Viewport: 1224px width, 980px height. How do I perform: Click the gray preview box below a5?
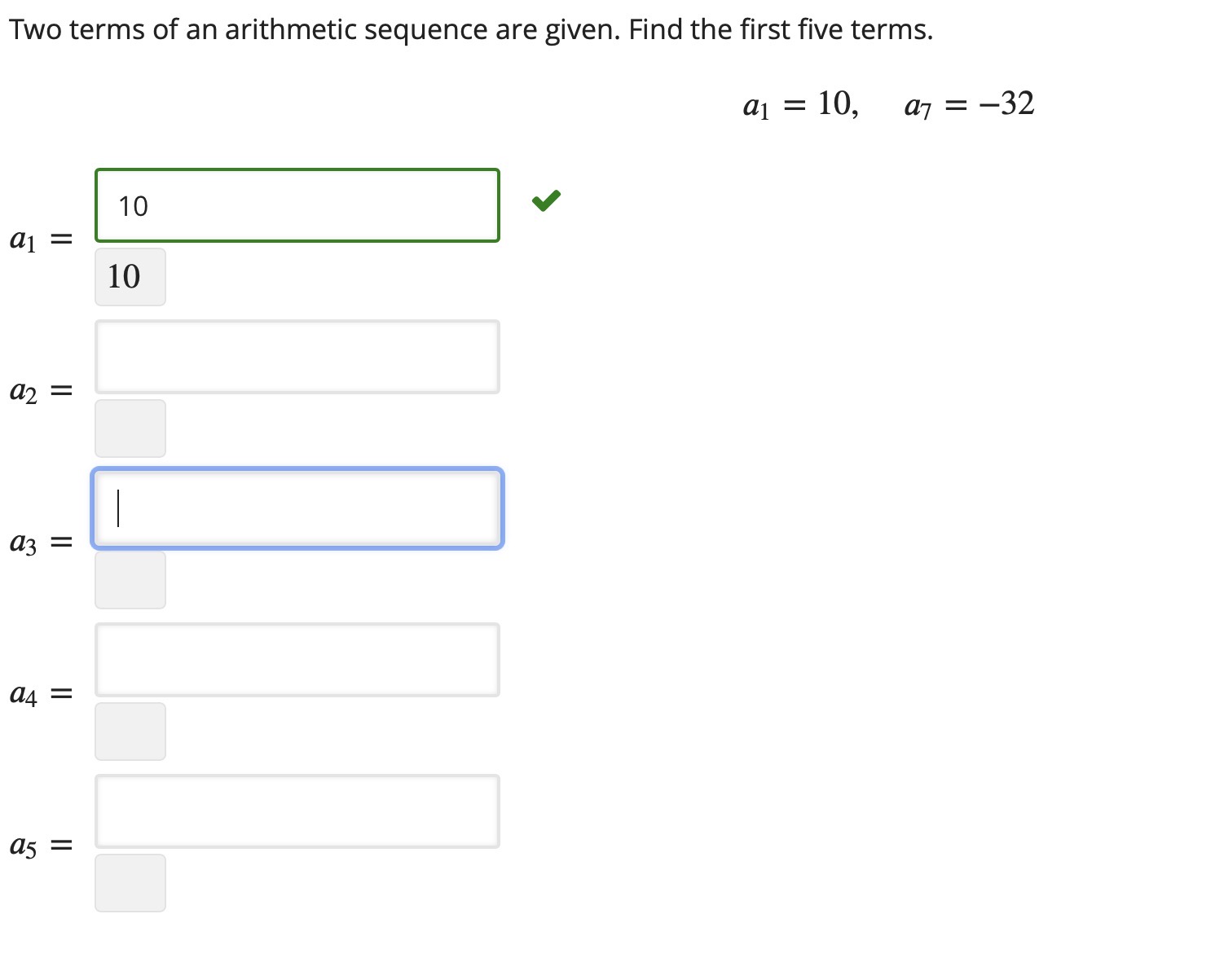point(130,882)
